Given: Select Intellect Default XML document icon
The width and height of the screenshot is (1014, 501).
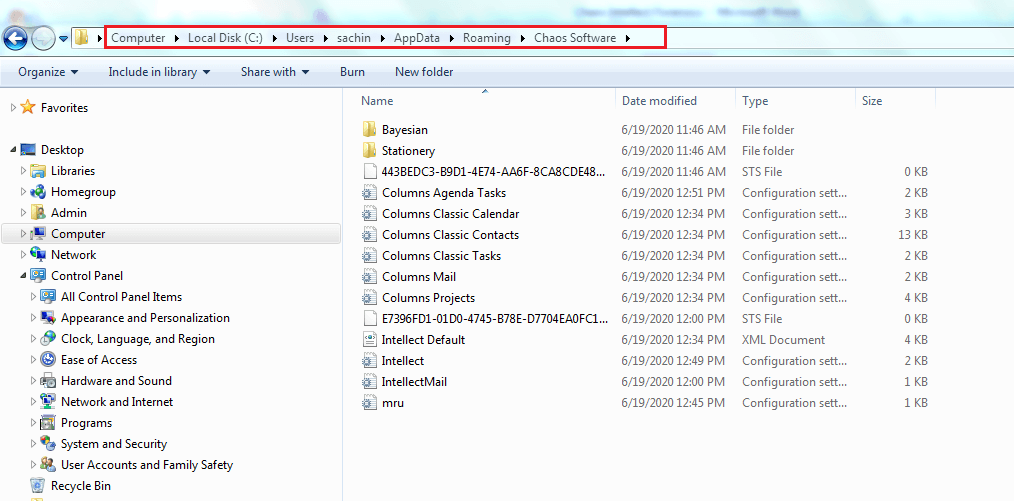Looking at the screenshot, I should 369,339.
